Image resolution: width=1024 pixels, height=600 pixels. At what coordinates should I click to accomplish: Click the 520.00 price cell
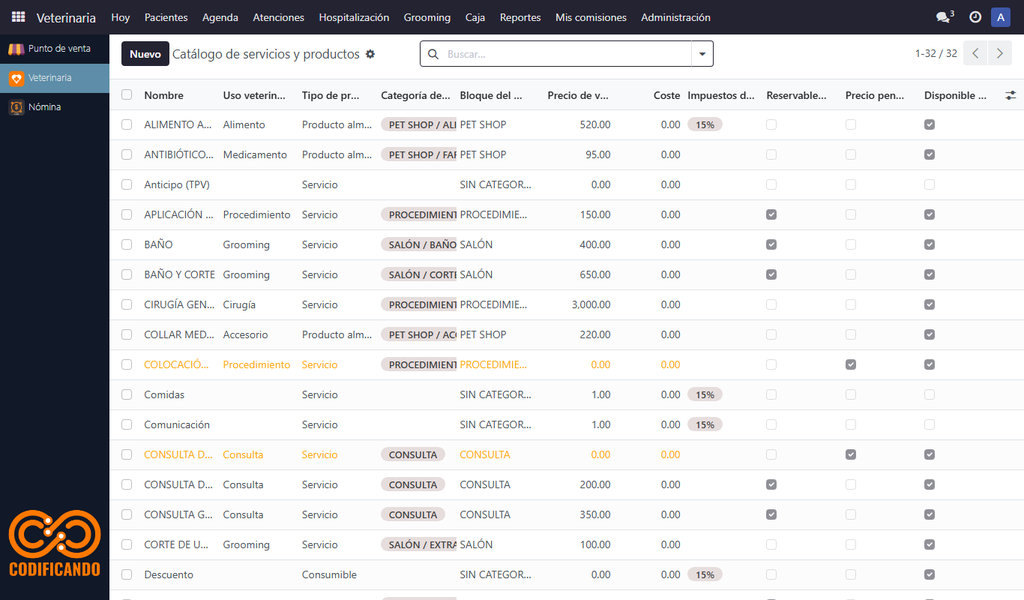click(x=595, y=125)
